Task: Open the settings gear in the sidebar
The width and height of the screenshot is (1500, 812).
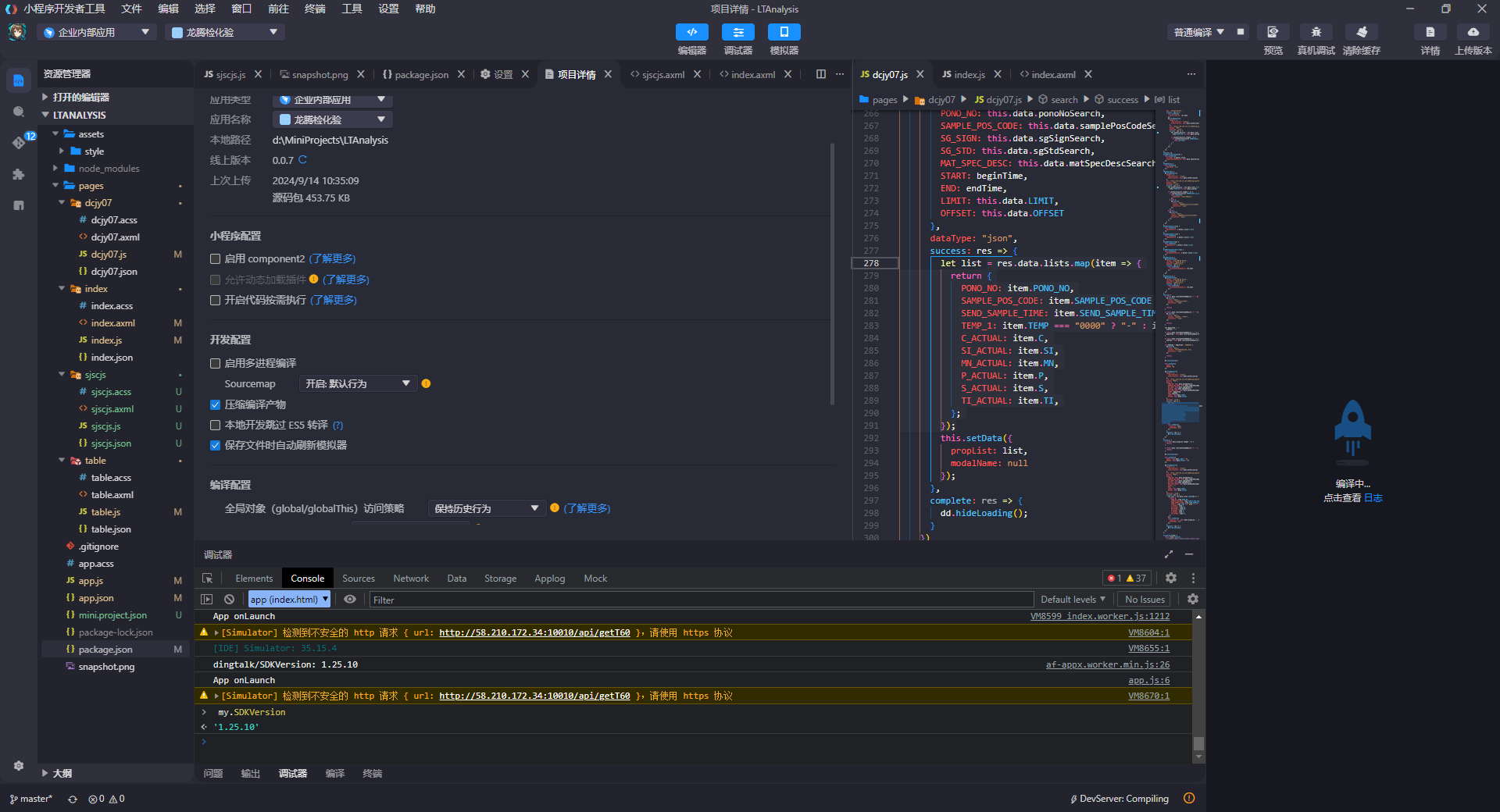Action: point(19,766)
